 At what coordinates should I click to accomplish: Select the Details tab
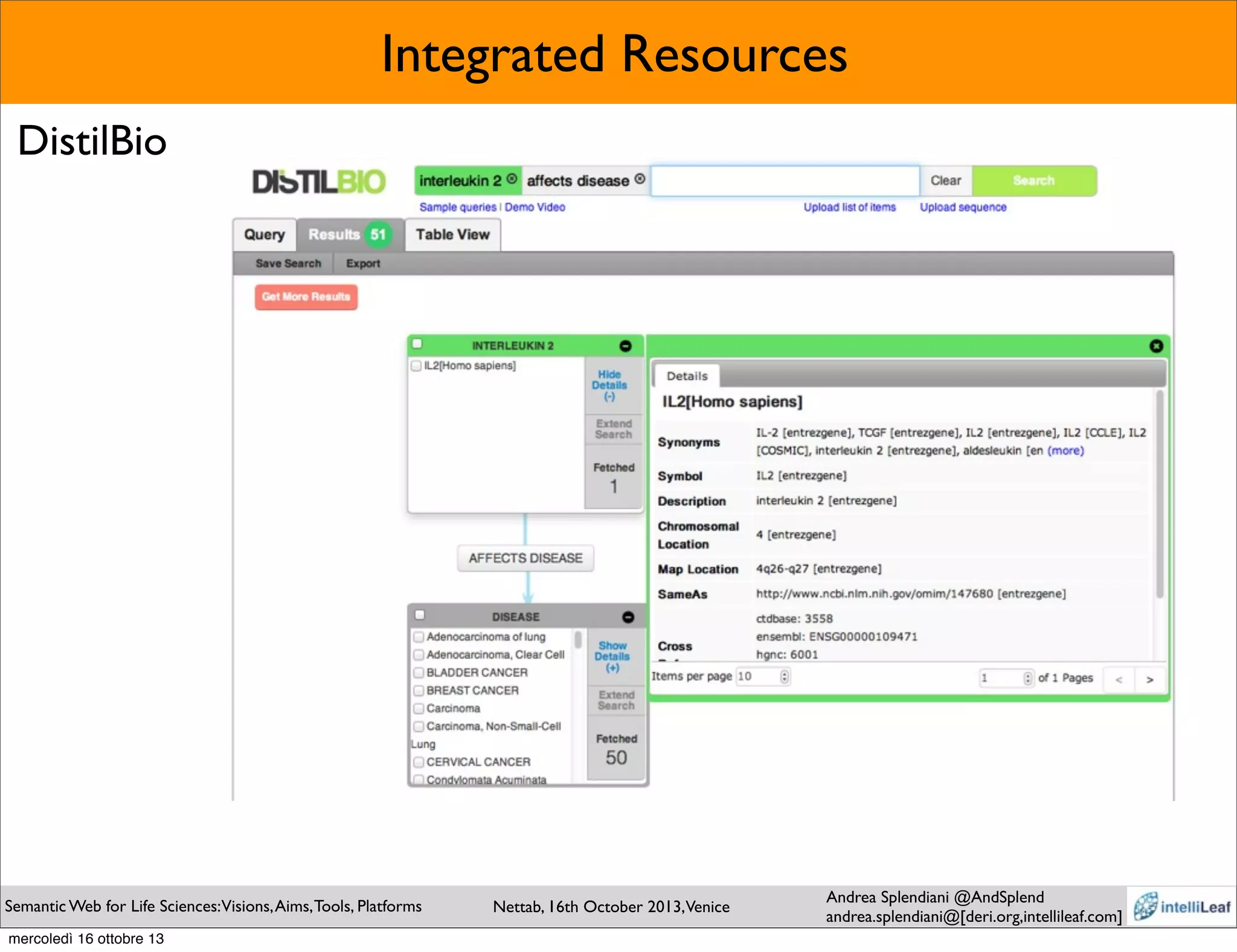point(687,376)
